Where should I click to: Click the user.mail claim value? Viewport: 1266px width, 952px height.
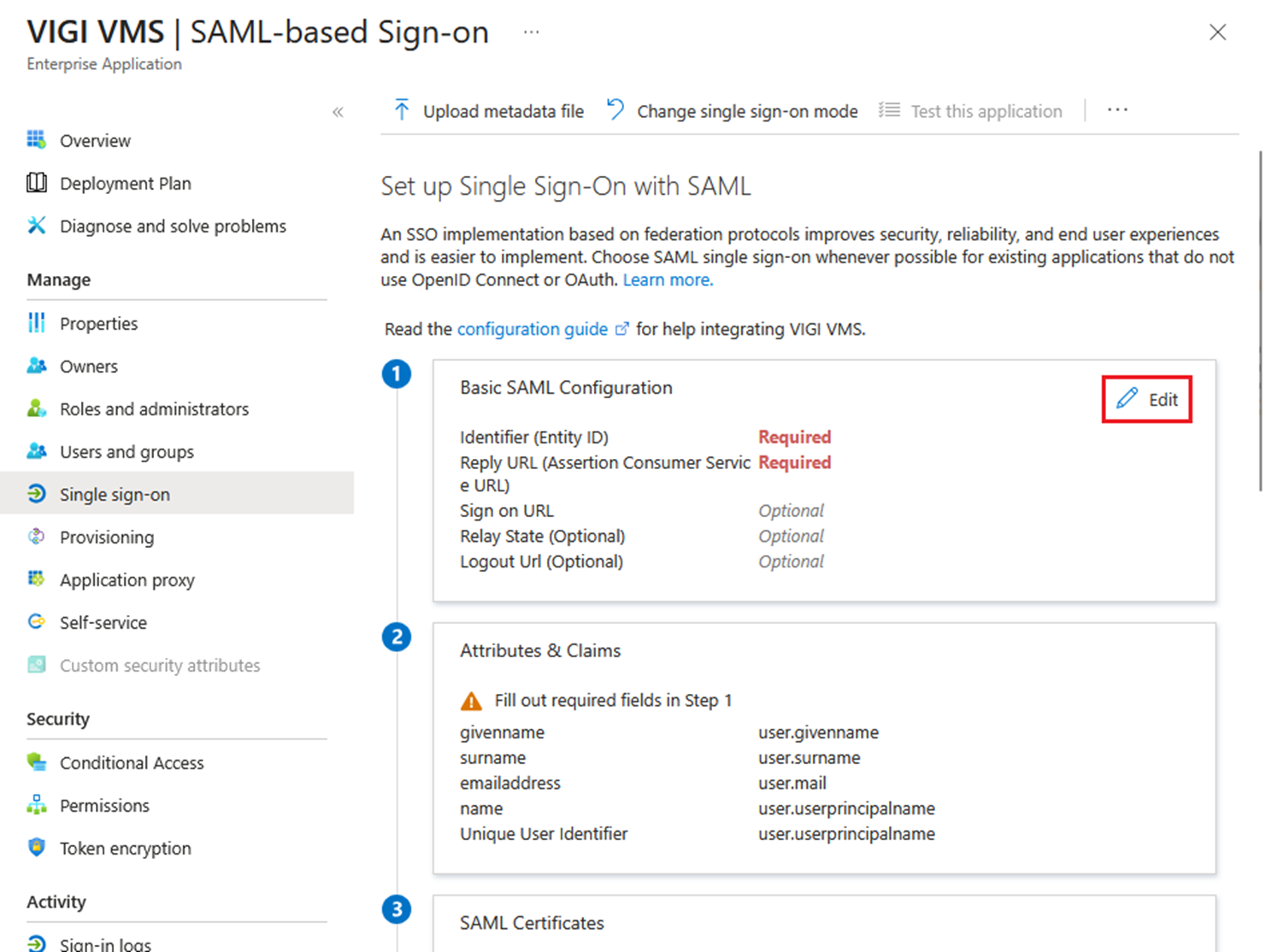[x=792, y=783]
